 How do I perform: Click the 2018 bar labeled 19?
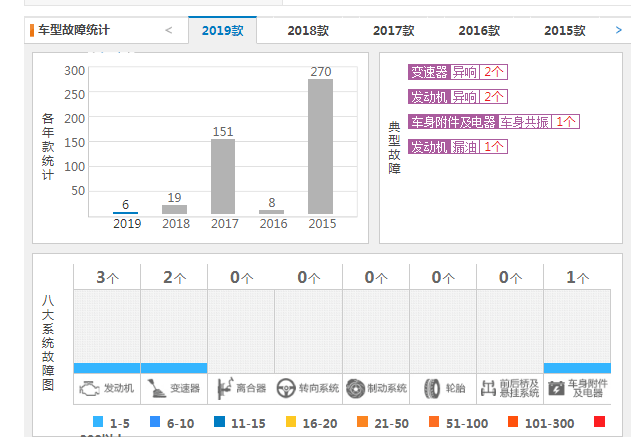coord(174,209)
